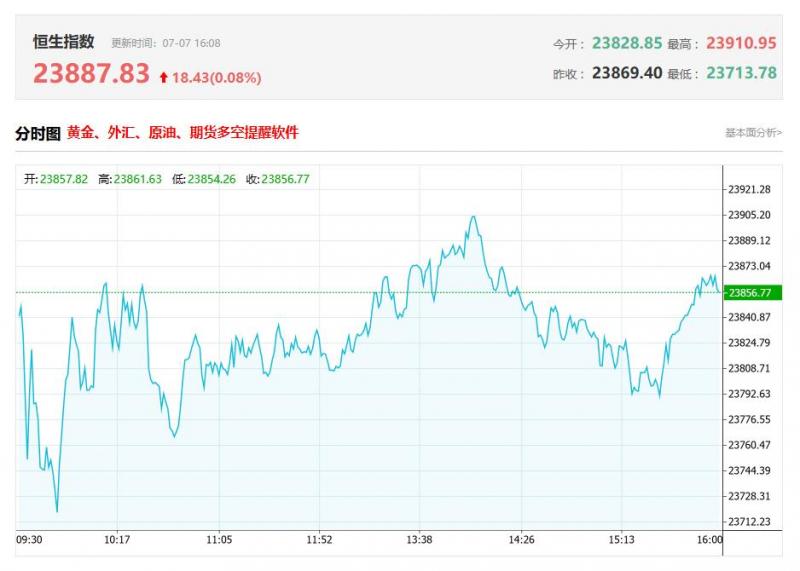
Task: Click the lowest value 23713.78
Action: point(741,73)
